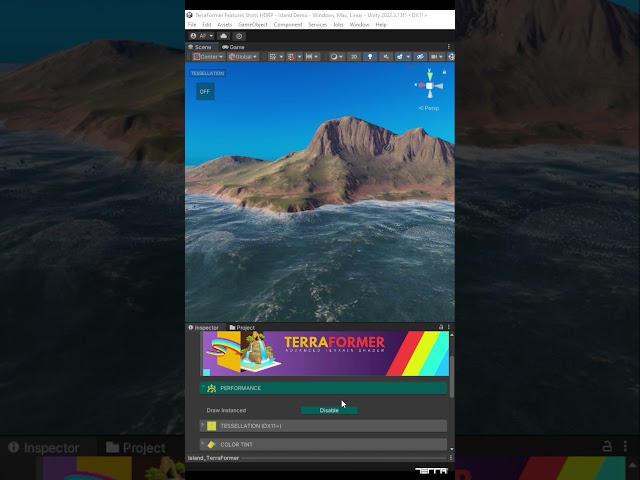This screenshot has height=480, width=640.
Task: Expand the TESSELLATION (DX11+) section
Action: click(323, 426)
